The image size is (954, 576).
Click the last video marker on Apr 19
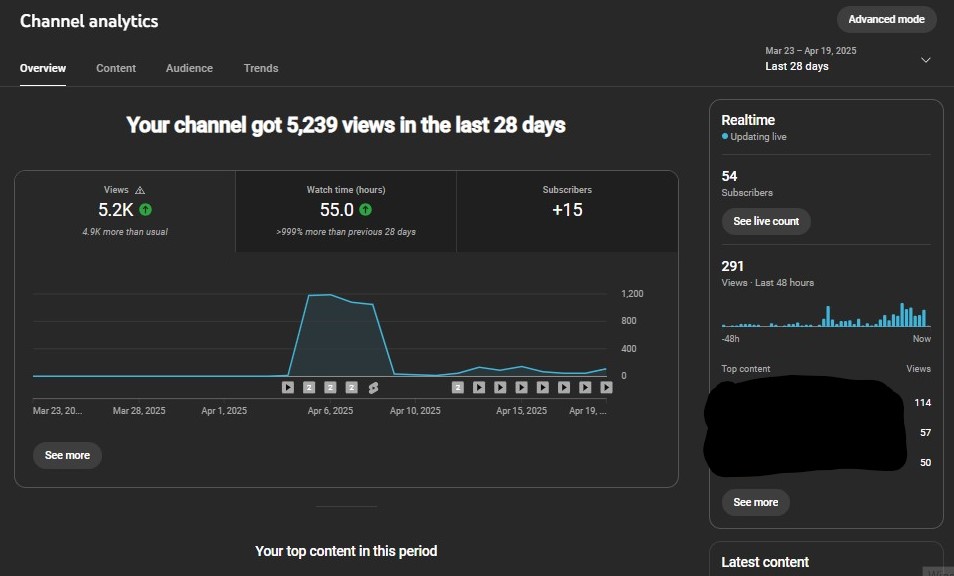[x=606, y=387]
